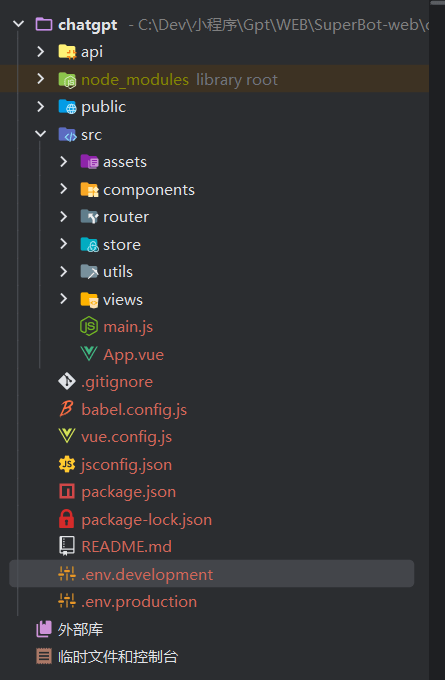The image size is (445, 680).
Task: Click the red lock icon for package-lock.json
Action: tap(66, 519)
